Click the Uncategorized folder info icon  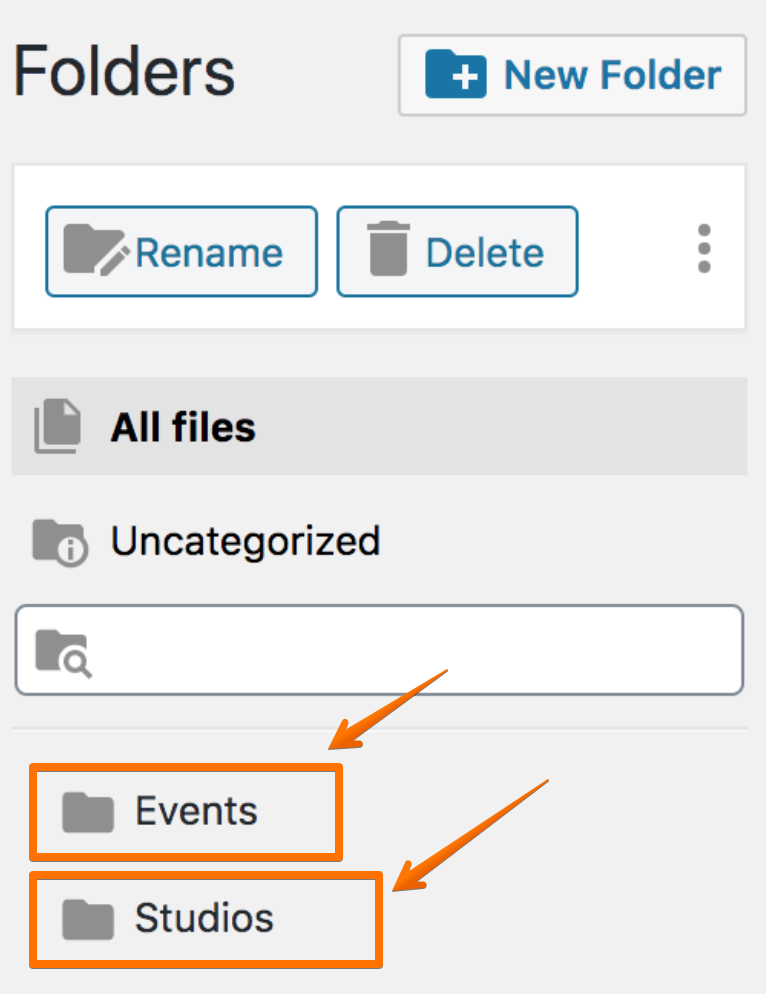click(x=60, y=542)
